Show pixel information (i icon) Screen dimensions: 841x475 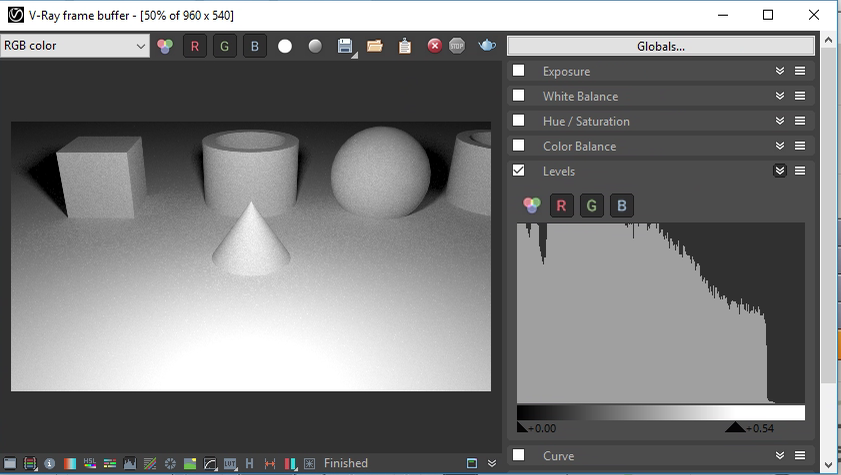[x=49, y=463]
